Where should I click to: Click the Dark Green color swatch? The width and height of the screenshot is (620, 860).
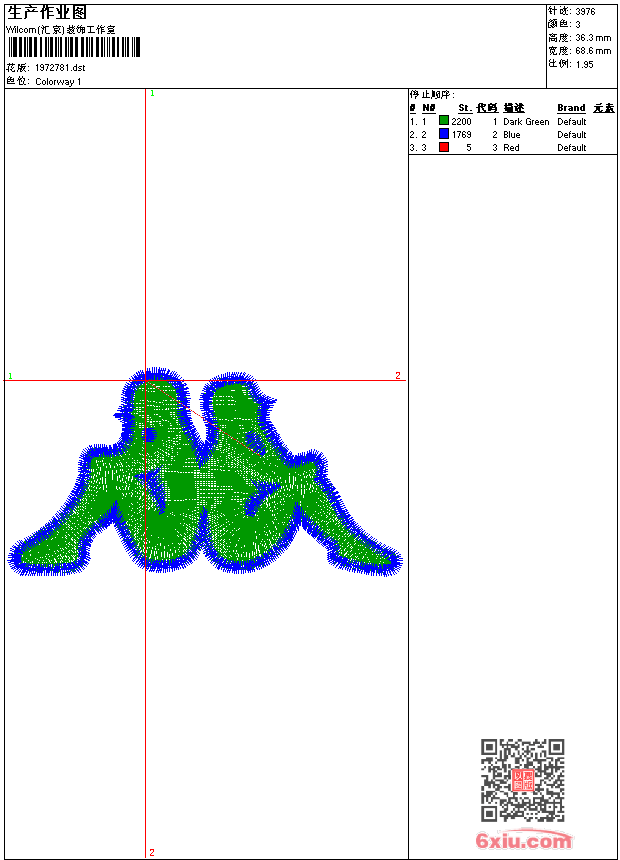pos(443,121)
